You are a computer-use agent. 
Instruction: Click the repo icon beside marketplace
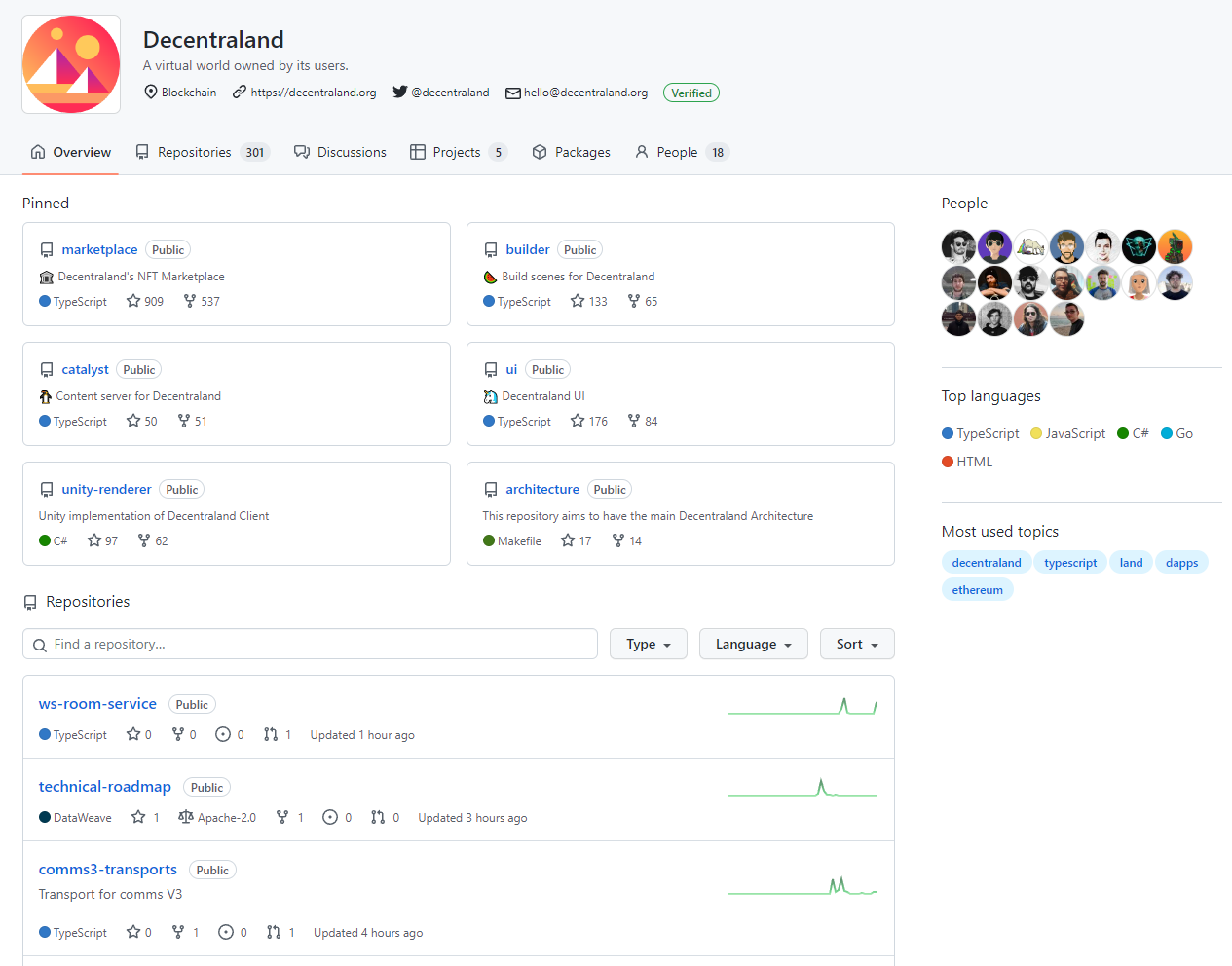[x=47, y=250]
